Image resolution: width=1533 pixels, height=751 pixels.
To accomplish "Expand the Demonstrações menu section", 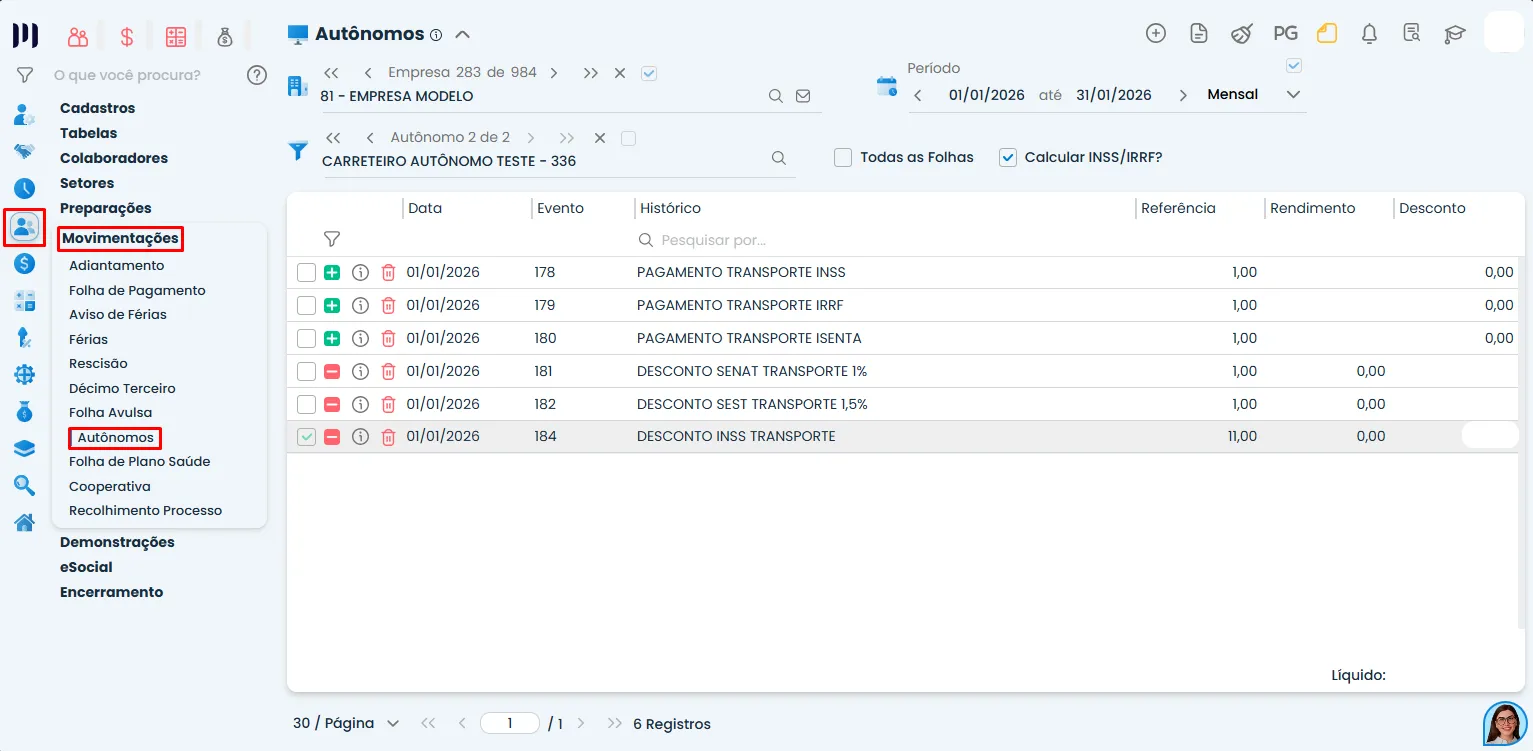I will [117, 542].
